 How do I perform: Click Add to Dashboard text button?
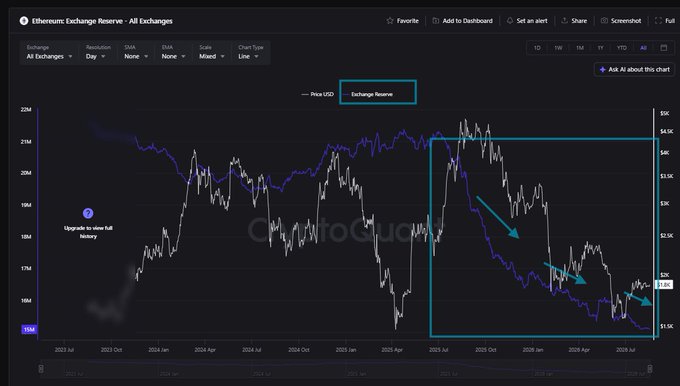(468, 21)
